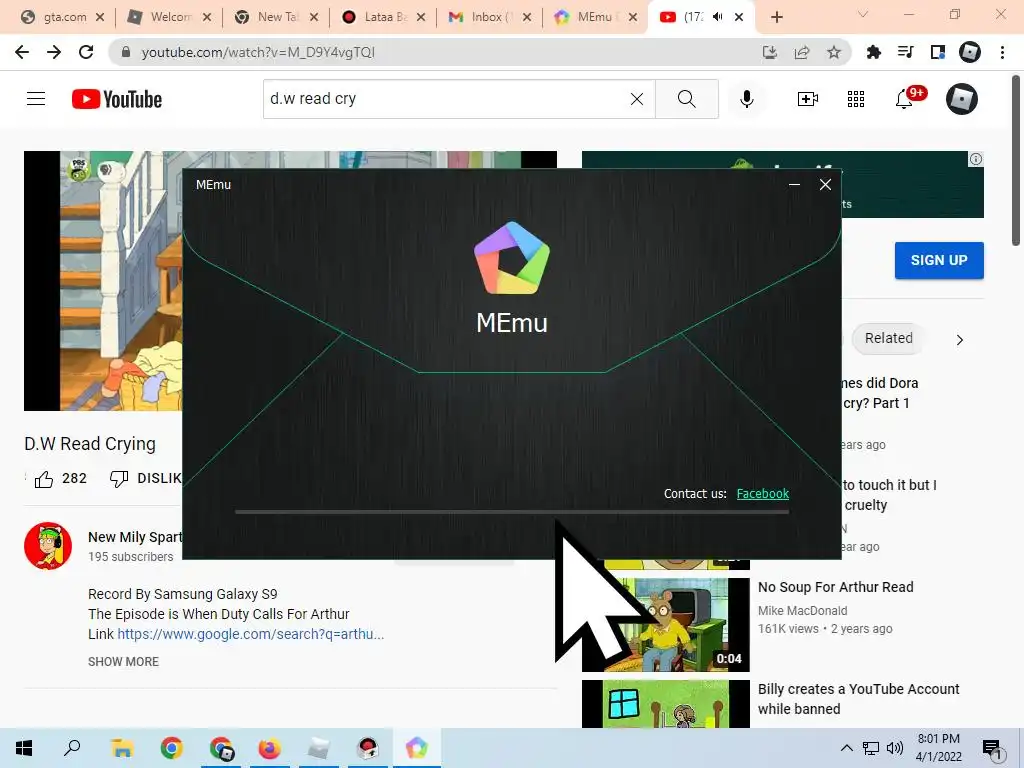
Task: Bookmark this page with star
Action: pos(834,52)
